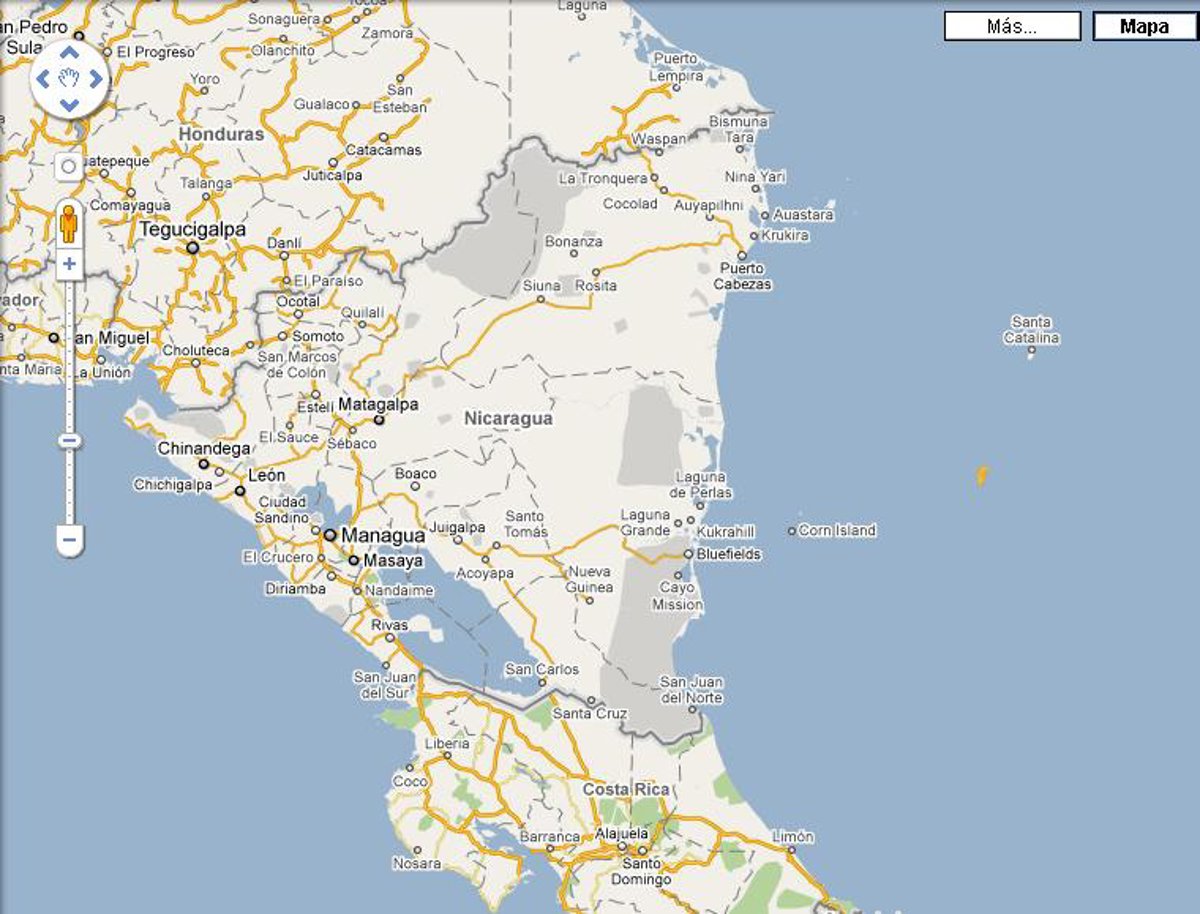Click the zoom in plus button
The width and height of the screenshot is (1200, 914).
click(x=69, y=264)
